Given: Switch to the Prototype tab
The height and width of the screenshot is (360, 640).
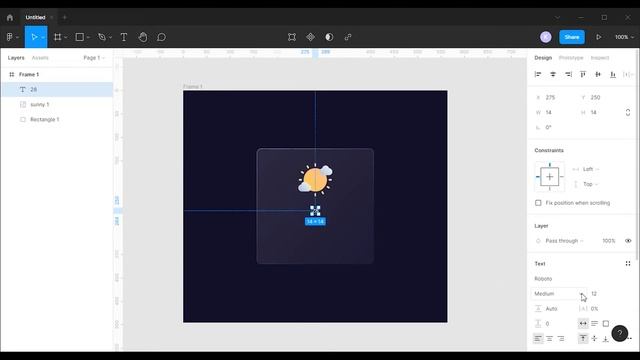Looking at the screenshot, I should tap(571, 58).
